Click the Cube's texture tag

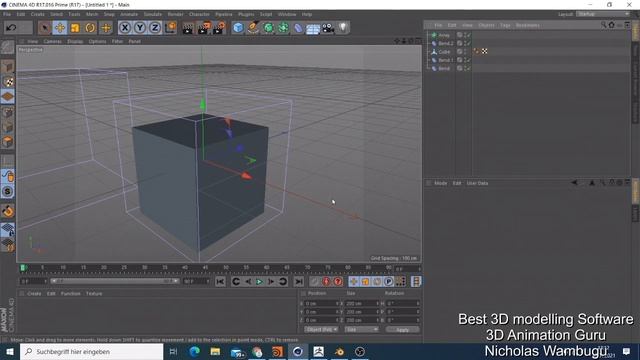[484, 51]
